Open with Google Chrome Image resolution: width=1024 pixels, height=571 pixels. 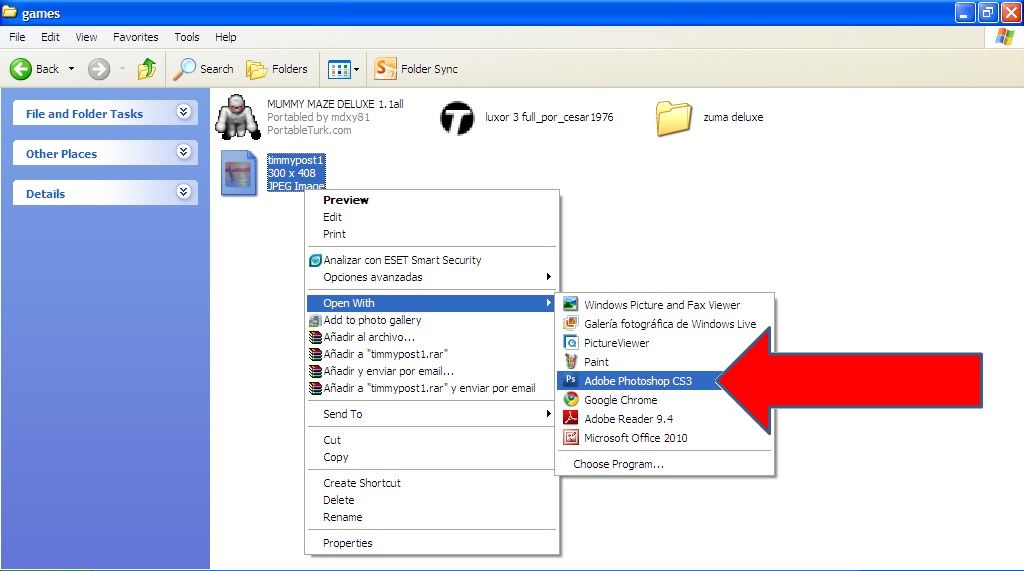(x=665, y=400)
